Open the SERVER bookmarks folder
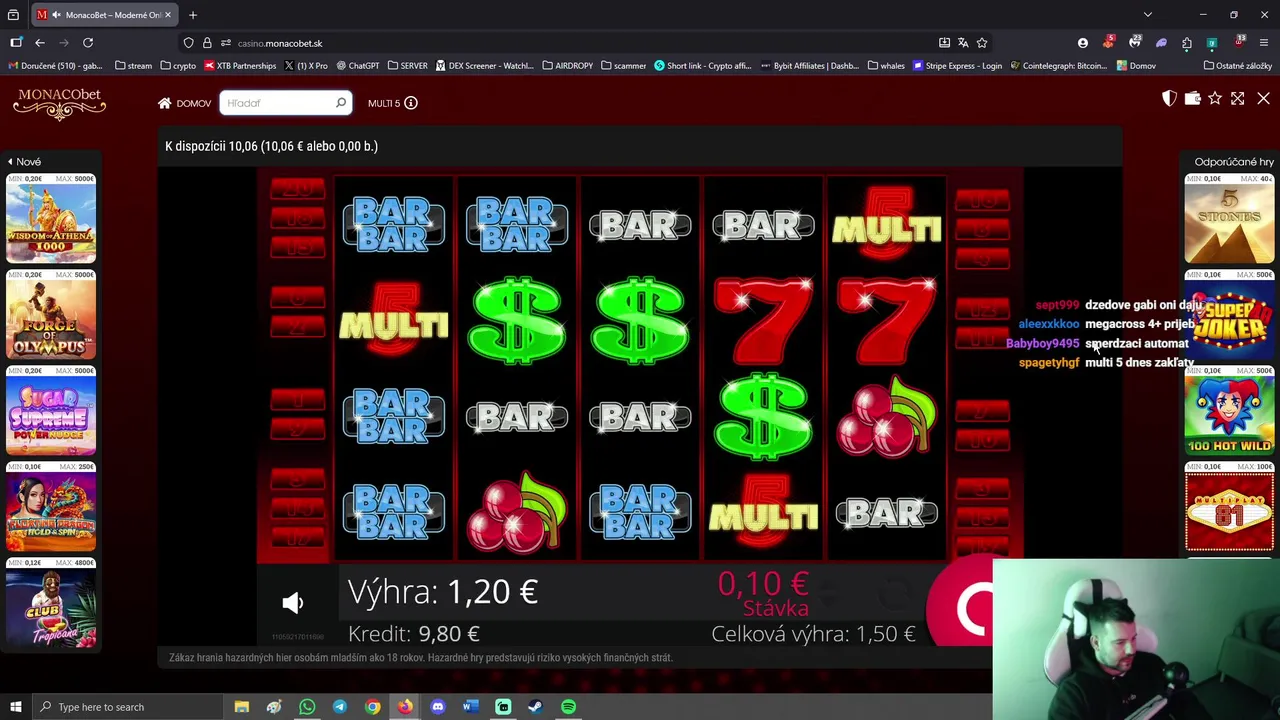1280x720 pixels. tap(407, 66)
